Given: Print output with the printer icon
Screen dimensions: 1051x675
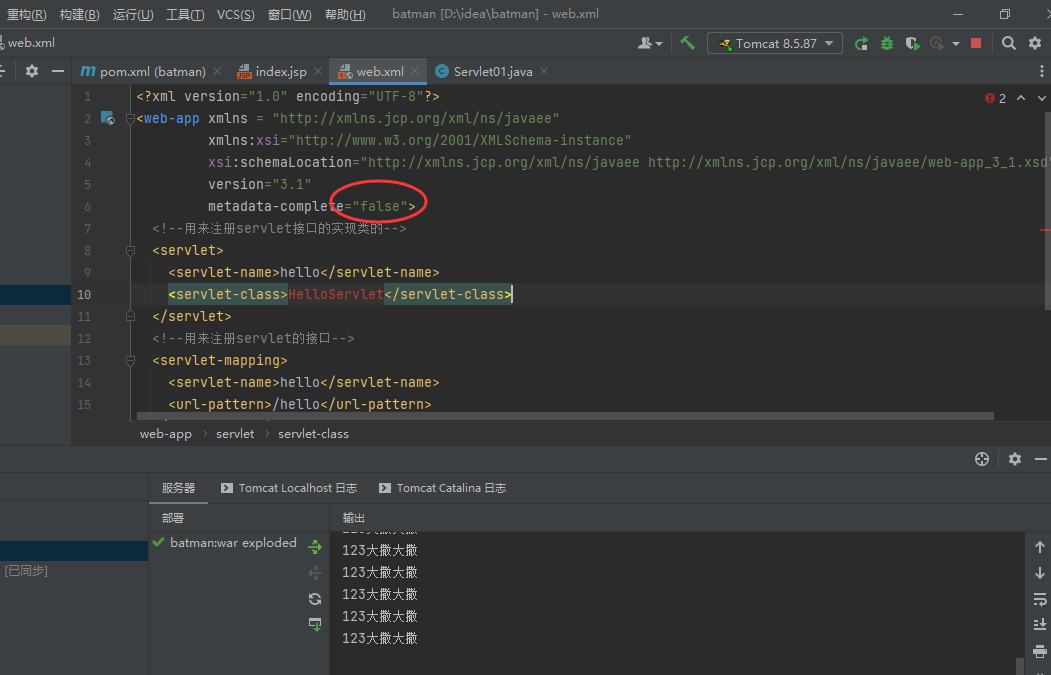Looking at the screenshot, I should pyautogui.click(x=1040, y=651).
